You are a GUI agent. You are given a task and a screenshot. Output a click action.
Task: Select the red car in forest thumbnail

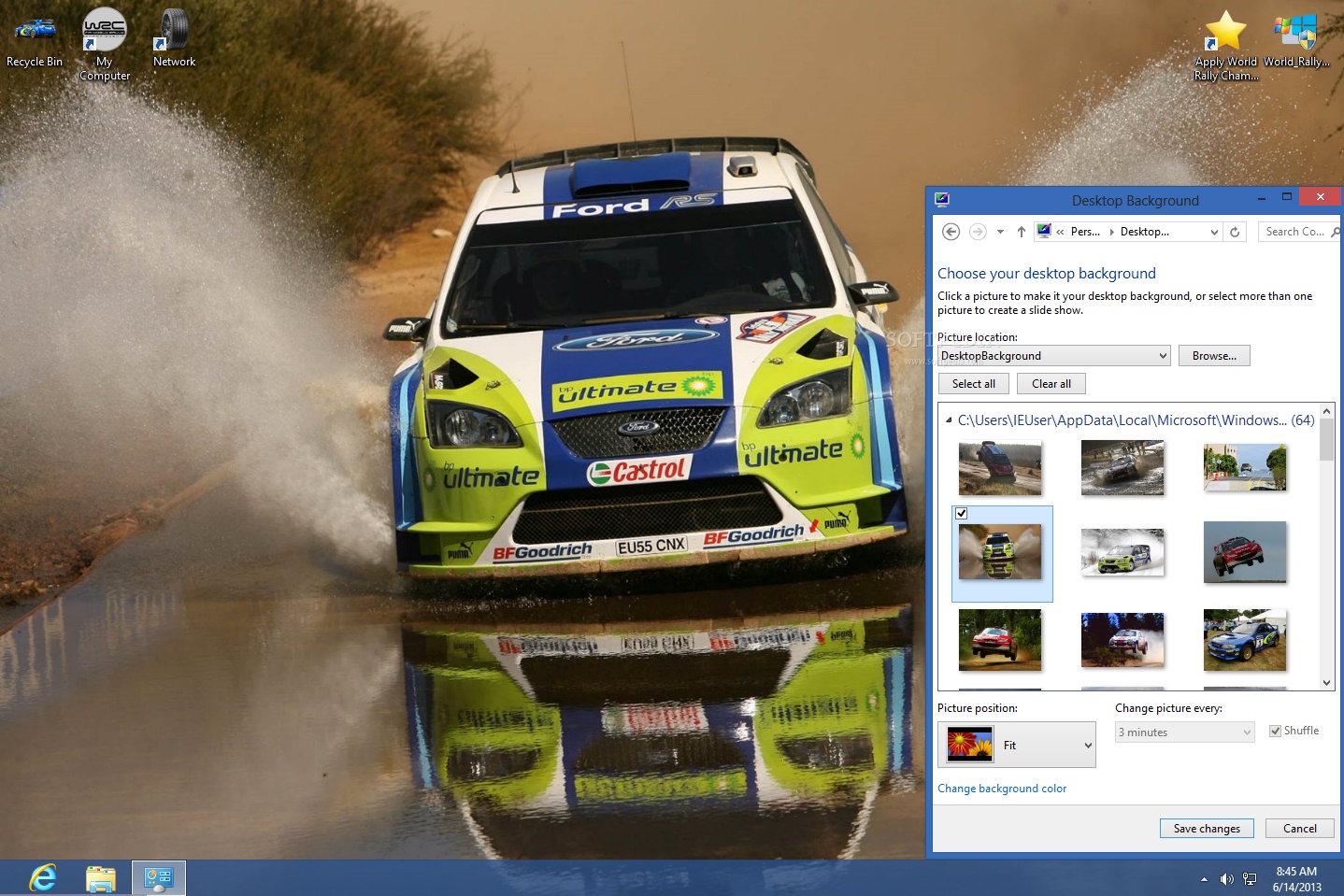(x=1000, y=639)
